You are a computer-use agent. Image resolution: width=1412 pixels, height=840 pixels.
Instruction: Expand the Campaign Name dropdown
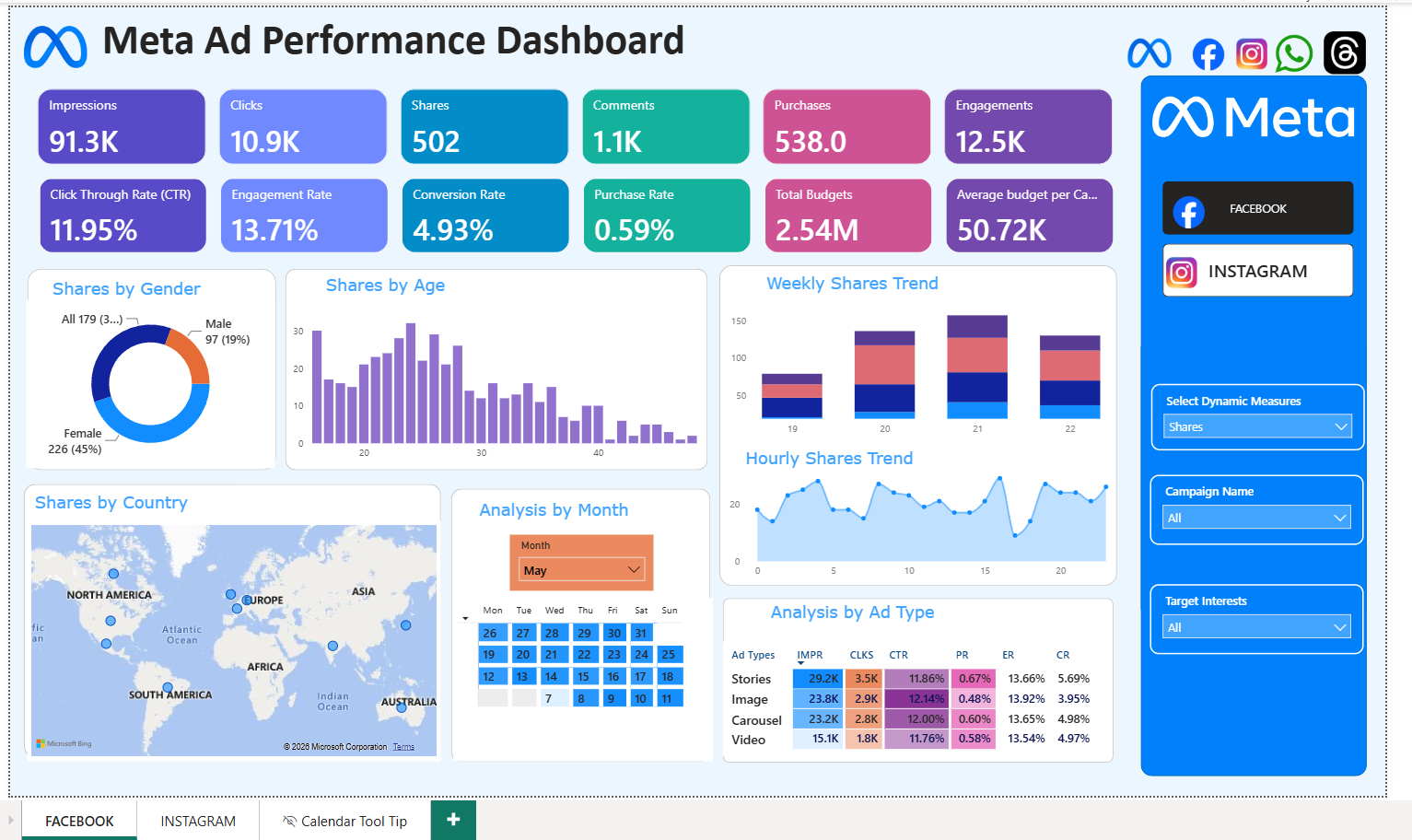pos(1257,518)
